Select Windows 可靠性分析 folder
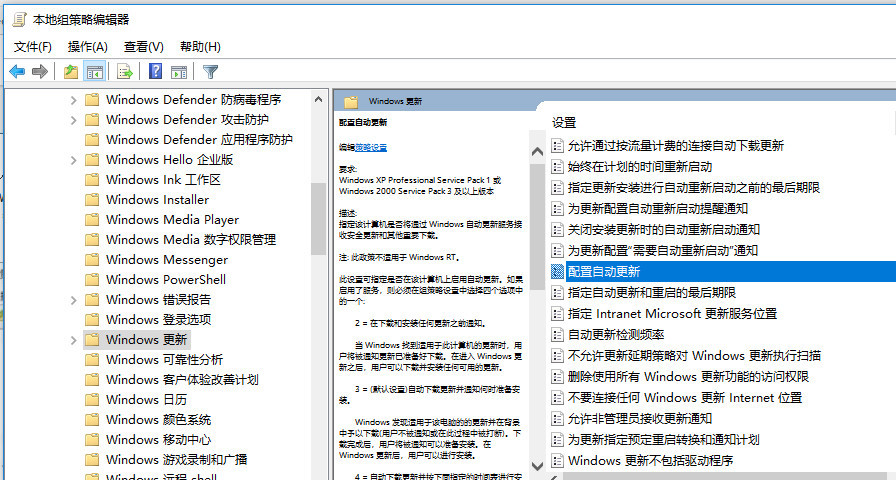This screenshot has width=896, height=480. [164, 360]
